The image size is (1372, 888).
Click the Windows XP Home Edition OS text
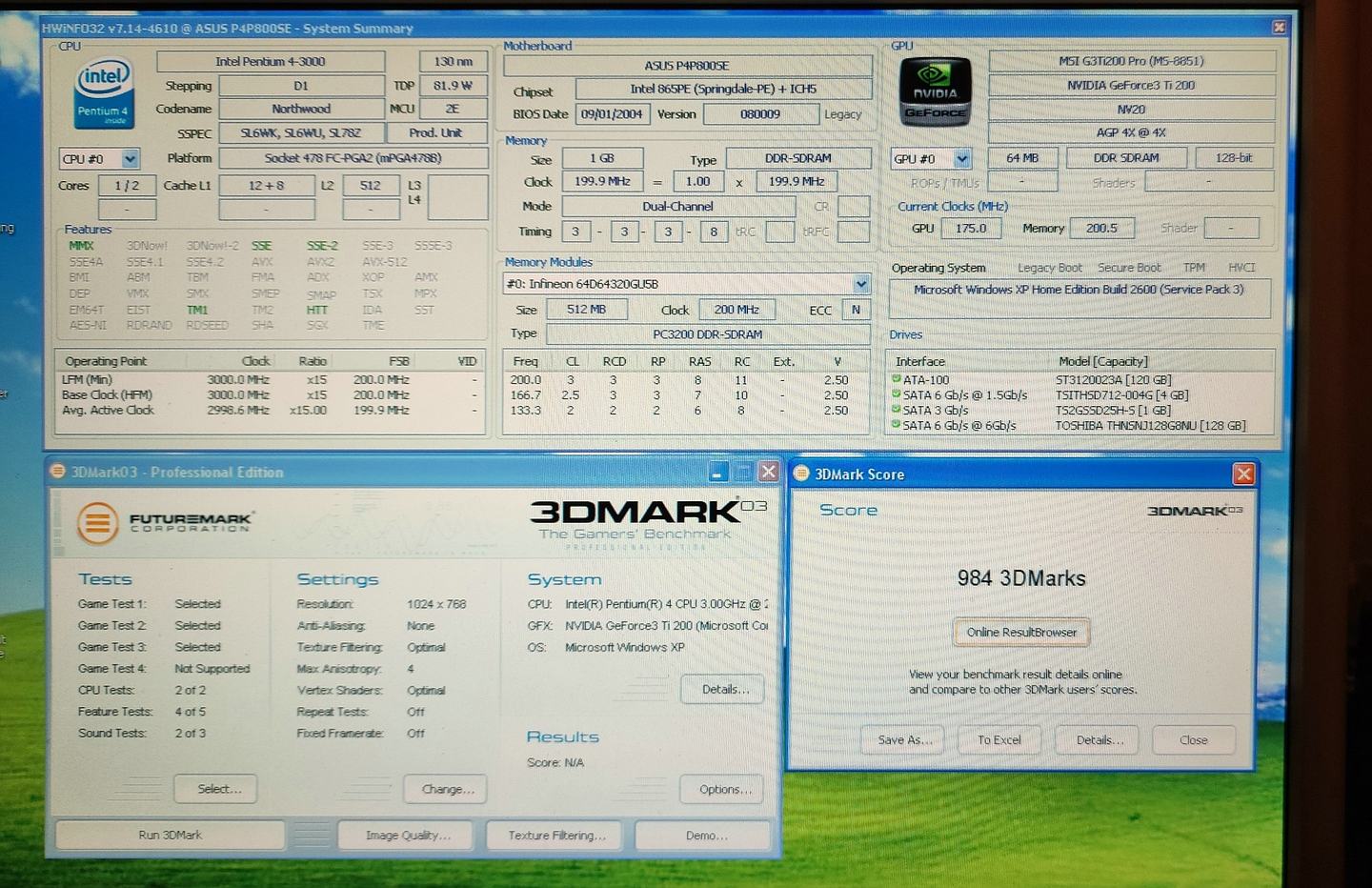point(1079,290)
